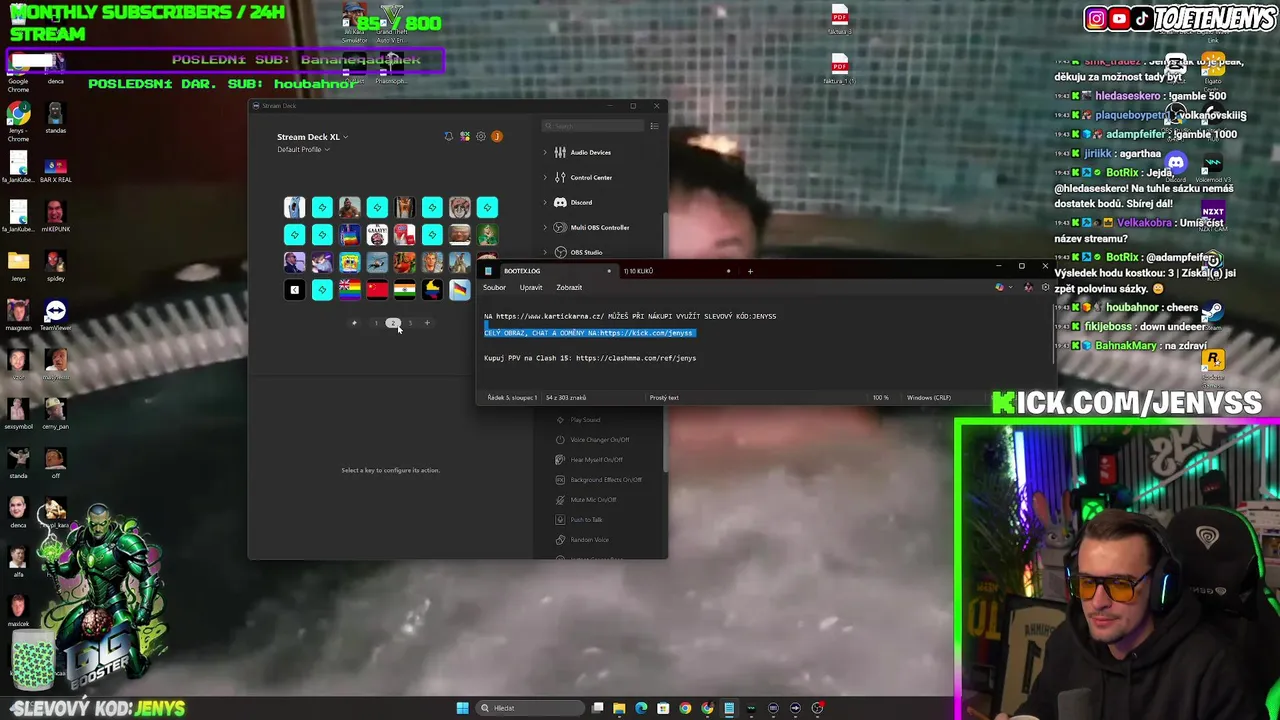Select the China flag key
This screenshot has width=1280, height=720.
point(377,290)
